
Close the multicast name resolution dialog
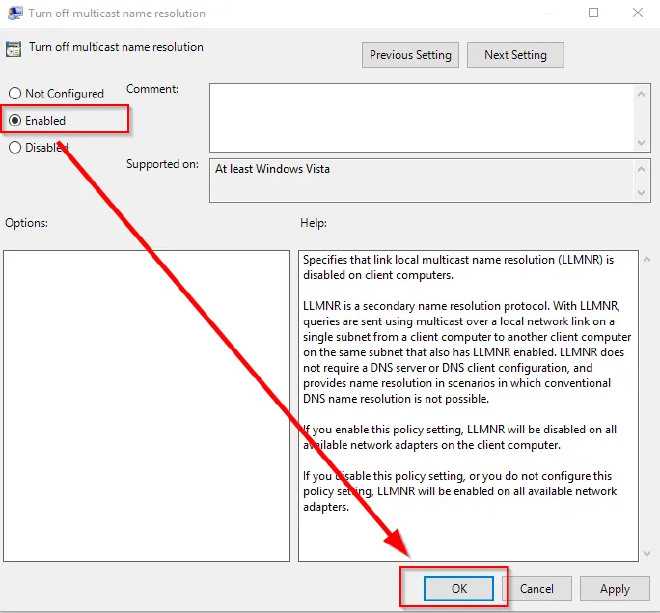click(x=638, y=14)
